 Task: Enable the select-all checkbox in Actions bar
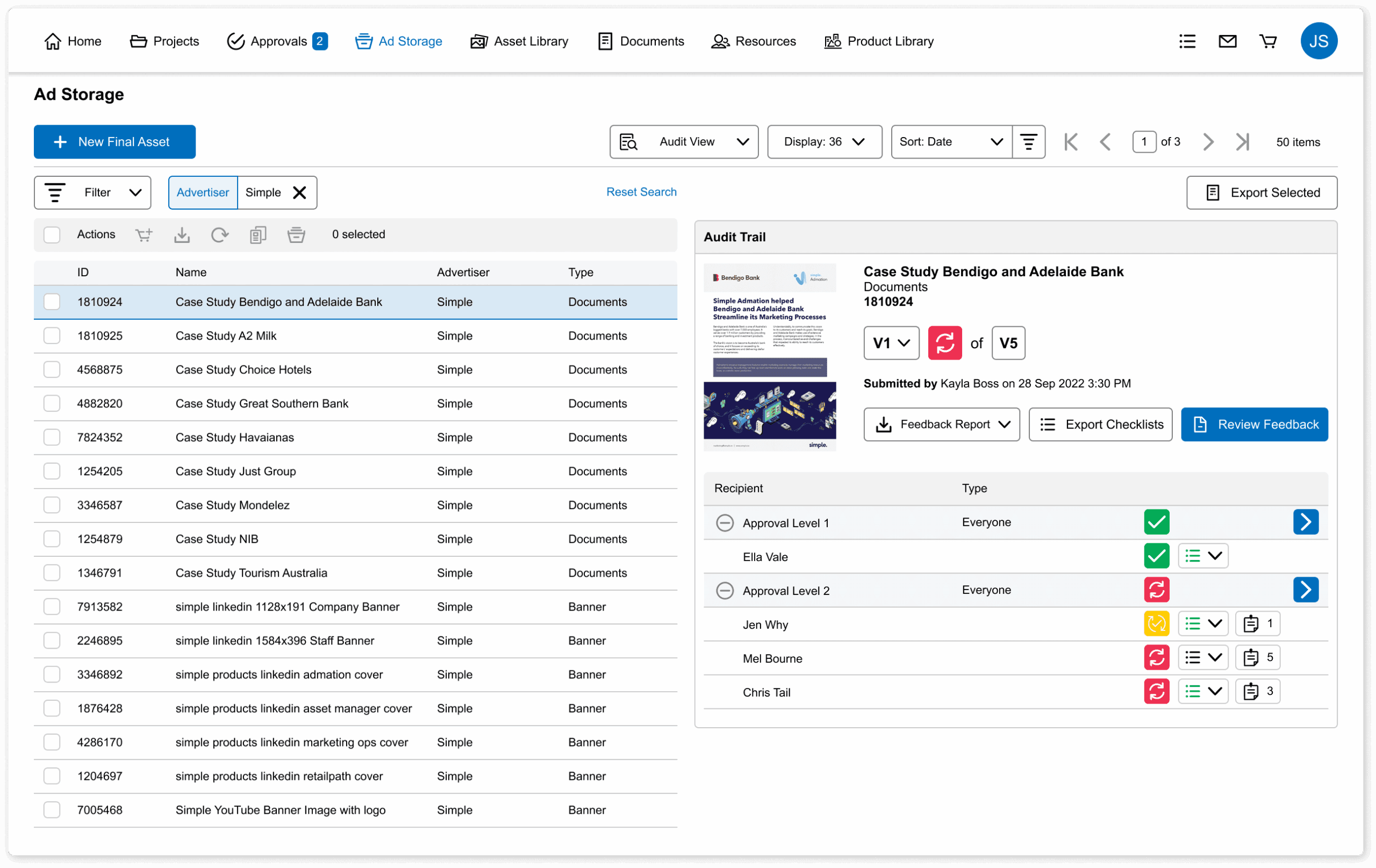52,234
